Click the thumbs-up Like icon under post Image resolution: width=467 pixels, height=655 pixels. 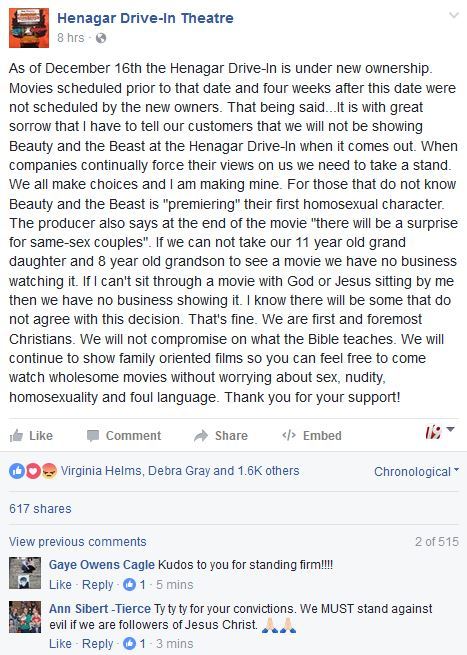(x=16, y=436)
